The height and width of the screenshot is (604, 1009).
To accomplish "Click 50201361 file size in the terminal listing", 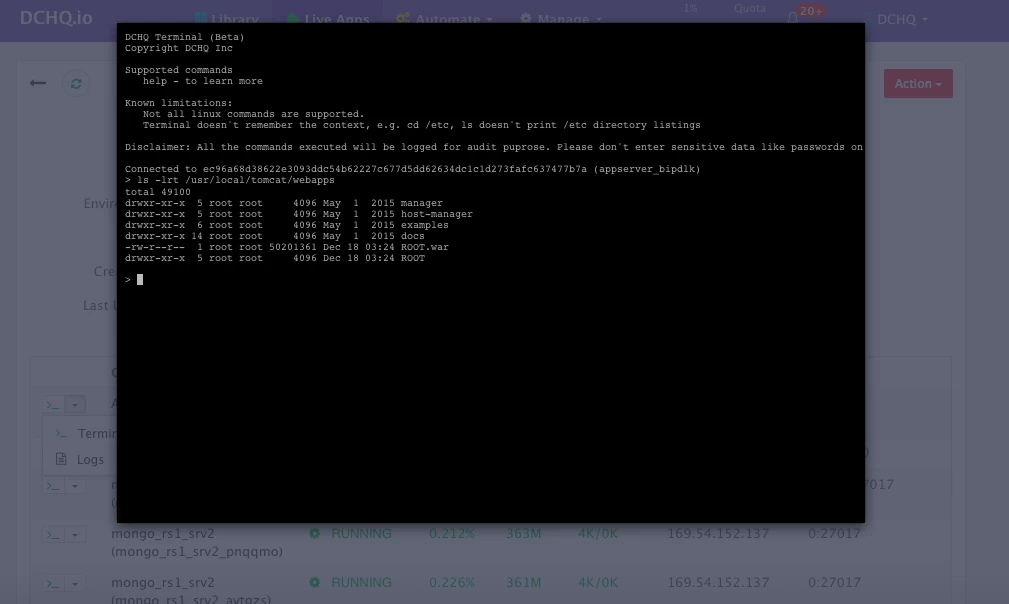I will tap(293, 247).
